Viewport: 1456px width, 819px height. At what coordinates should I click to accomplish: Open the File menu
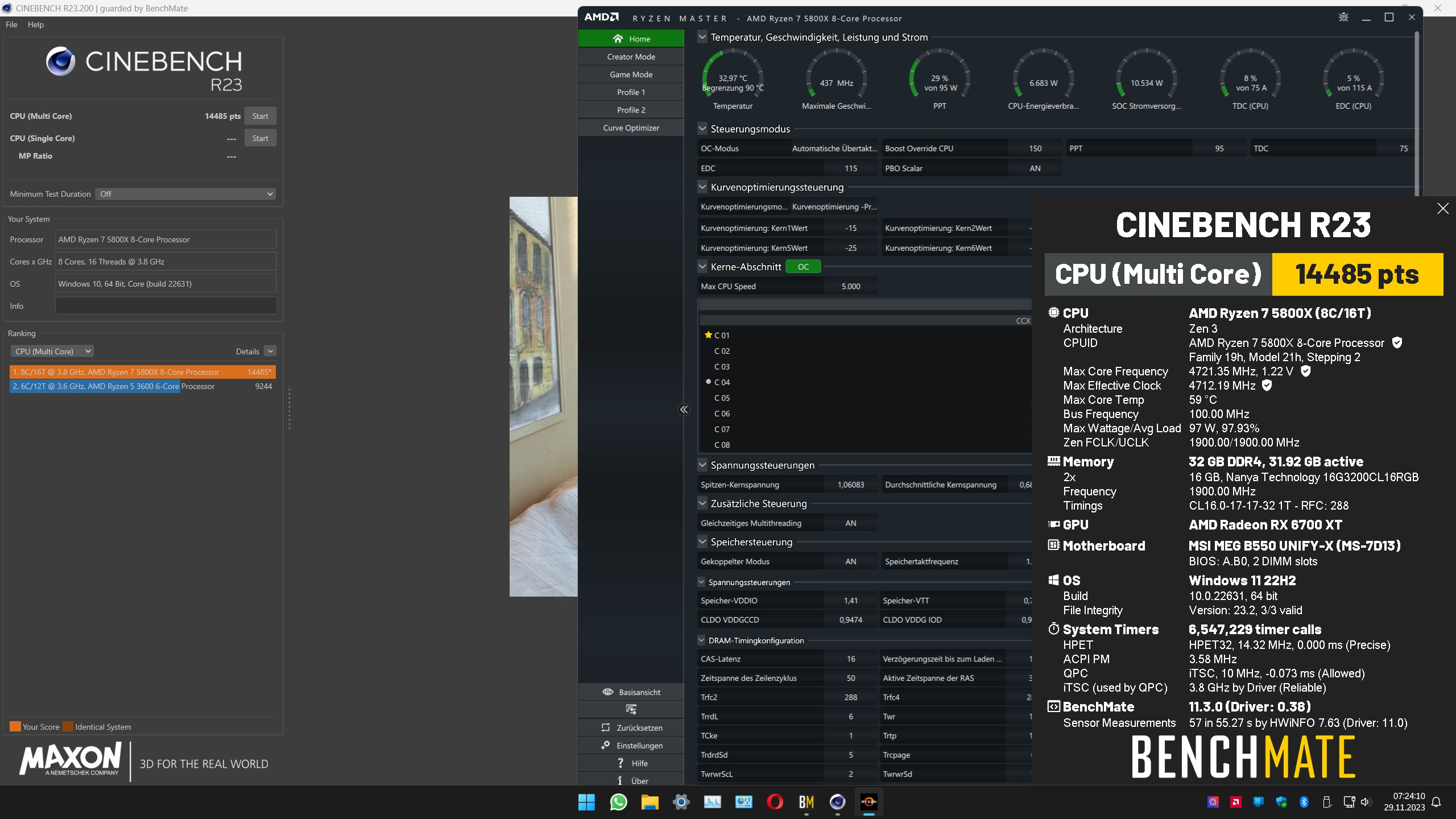11,24
